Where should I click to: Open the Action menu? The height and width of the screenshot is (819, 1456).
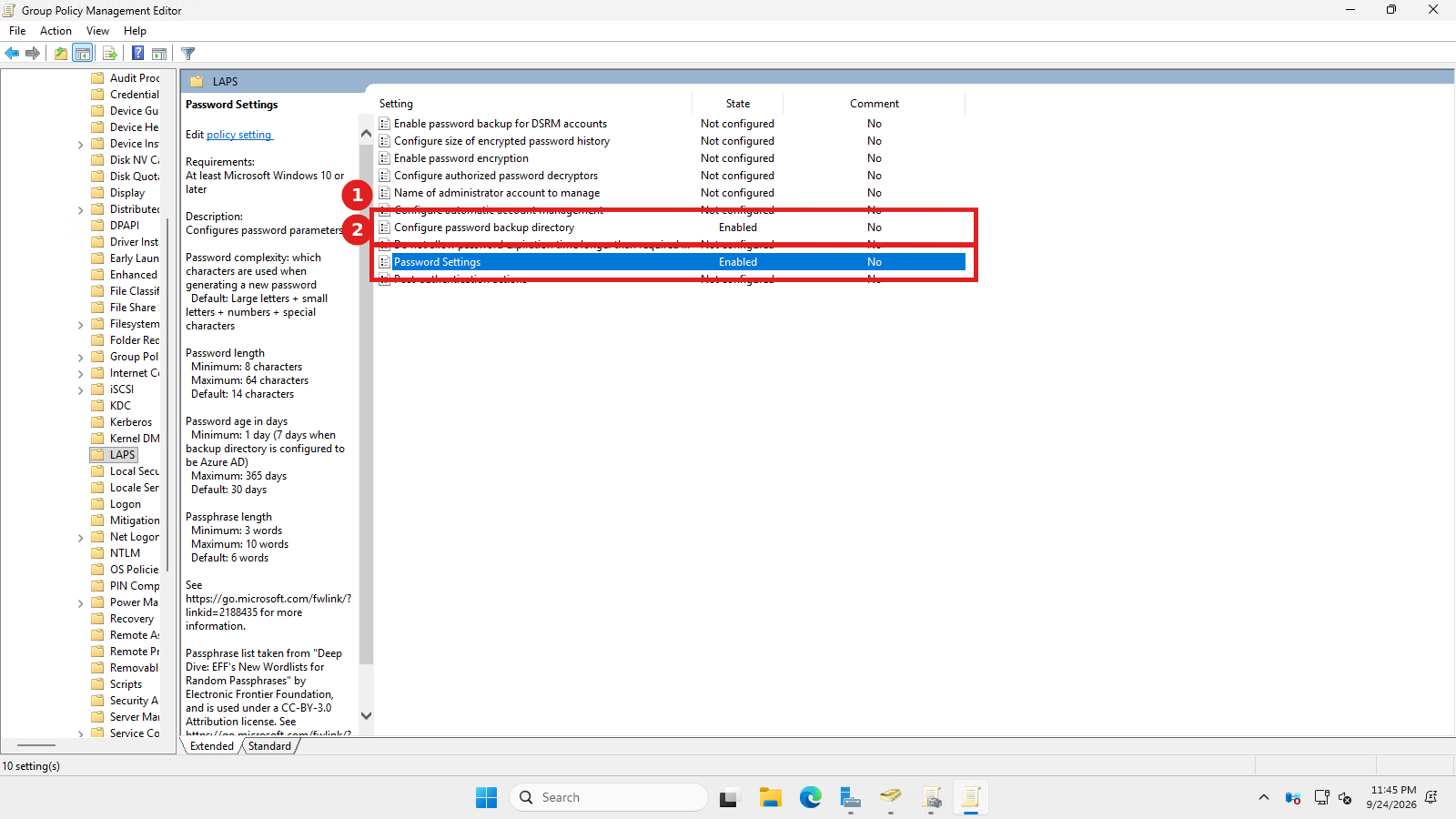pos(56,31)
